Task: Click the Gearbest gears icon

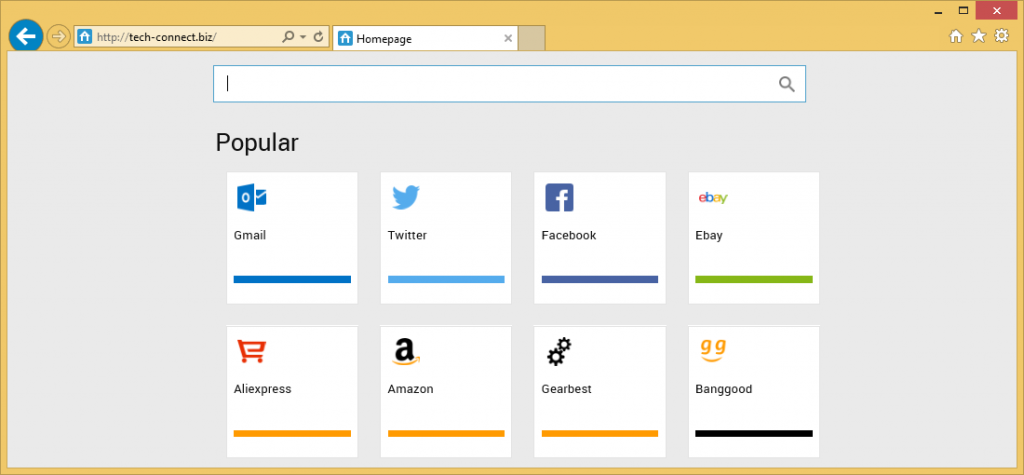Action: click(x=558, y=352)
